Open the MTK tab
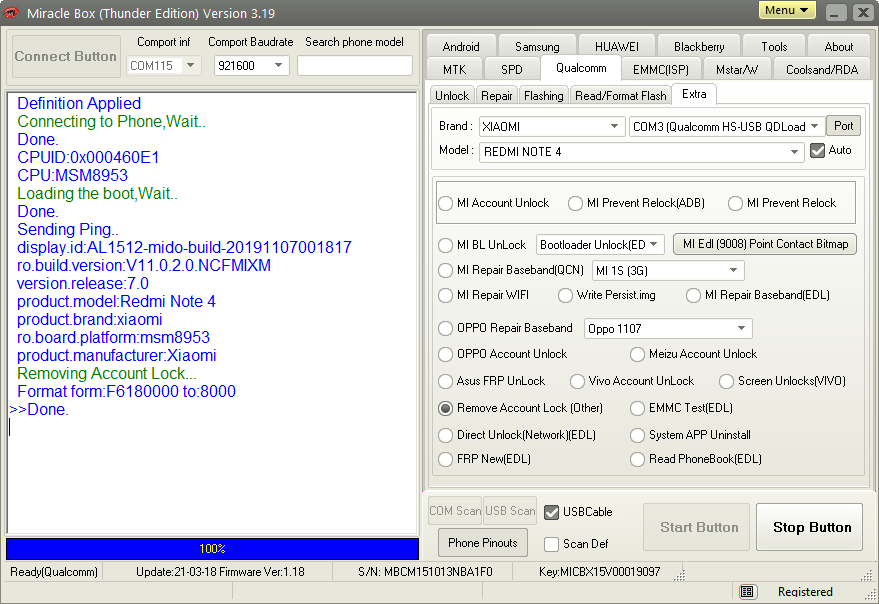 click(454, 70)
